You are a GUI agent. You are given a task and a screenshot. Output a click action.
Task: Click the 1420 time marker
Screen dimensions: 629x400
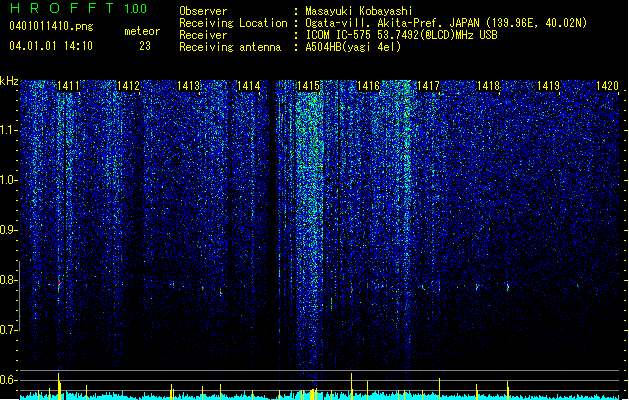[607, 85]
